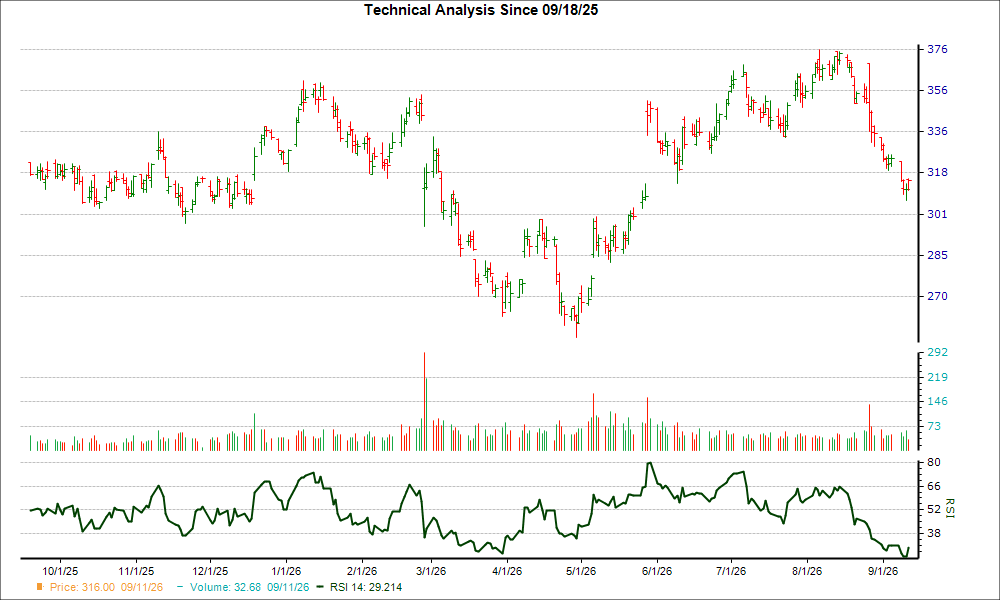Click the 11/1/25 date label
1000x600 pixels.
pos(136,571)
